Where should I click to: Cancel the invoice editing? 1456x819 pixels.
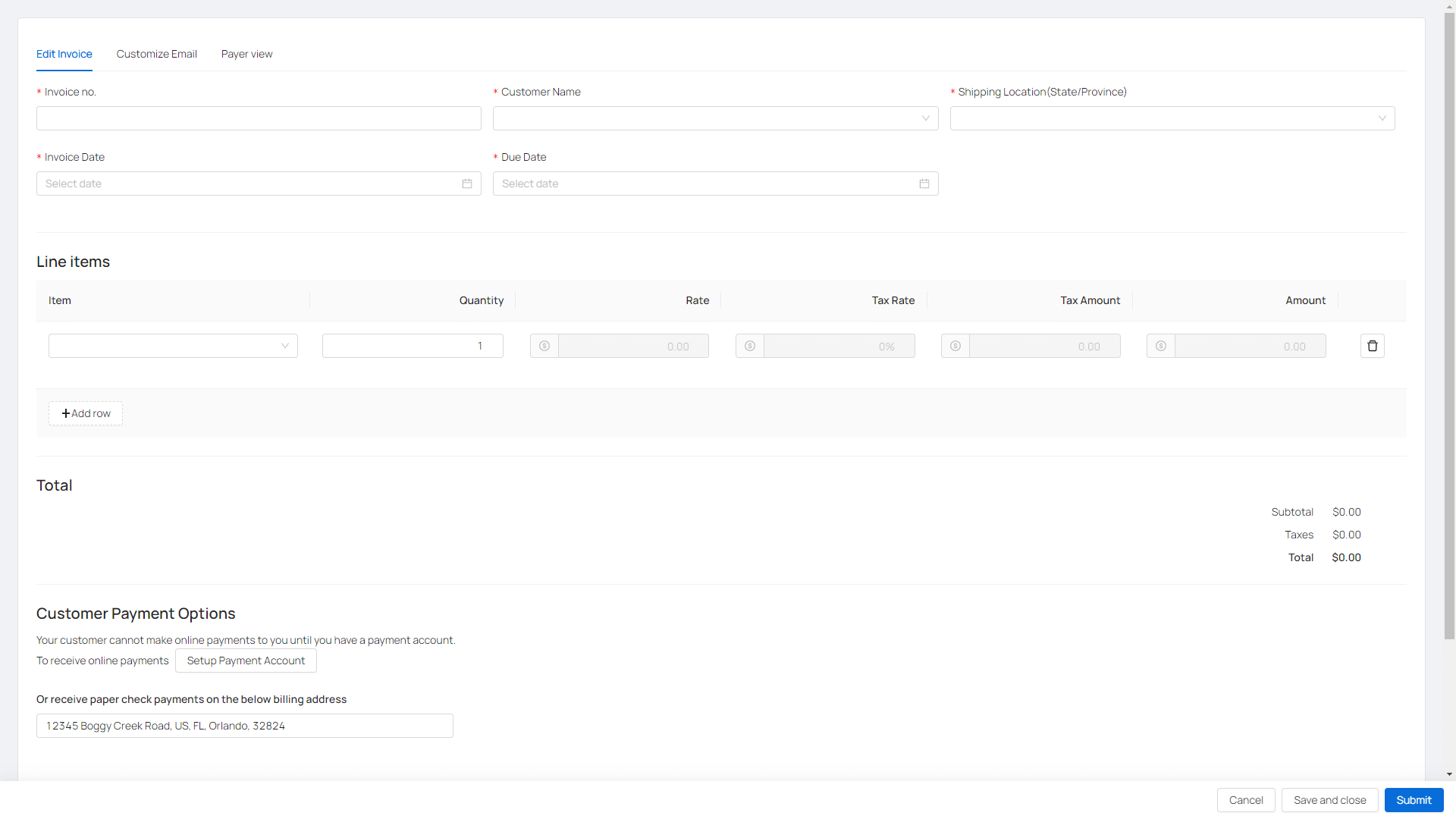(1245, 800)
